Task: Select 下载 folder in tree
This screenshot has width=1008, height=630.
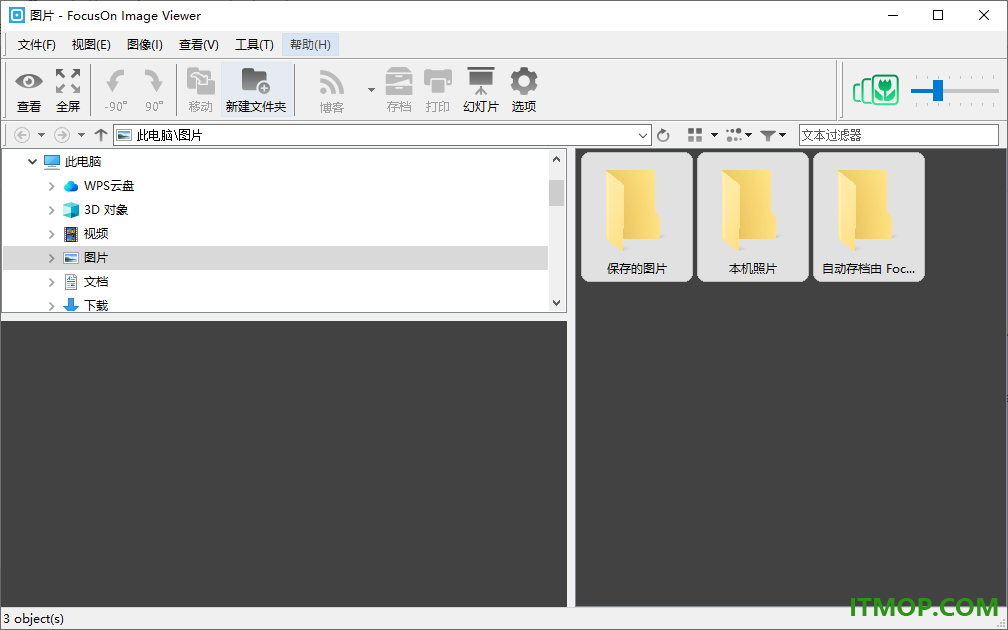Action: click(96, 305)
